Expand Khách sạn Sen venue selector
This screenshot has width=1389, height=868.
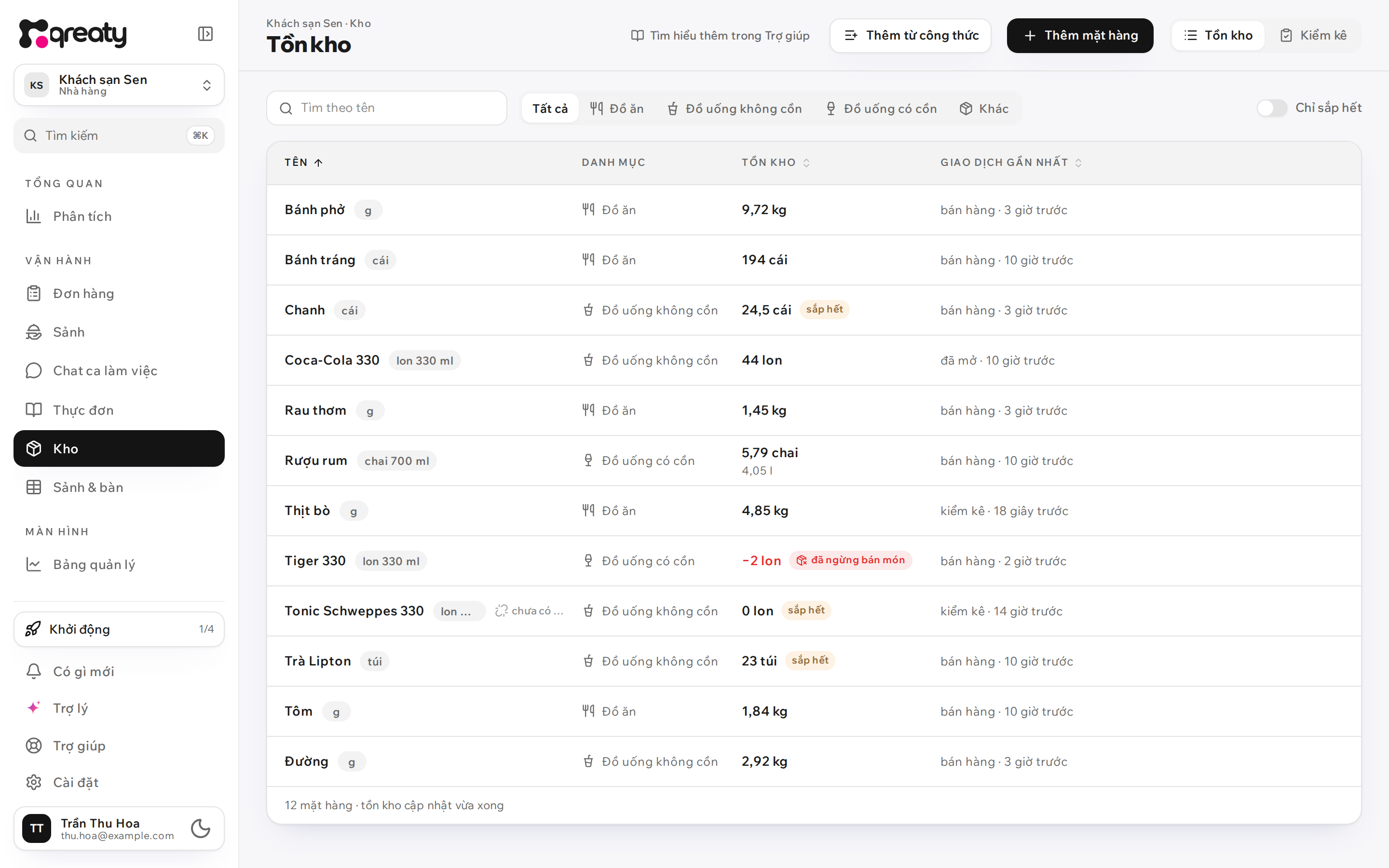[119, 85]
